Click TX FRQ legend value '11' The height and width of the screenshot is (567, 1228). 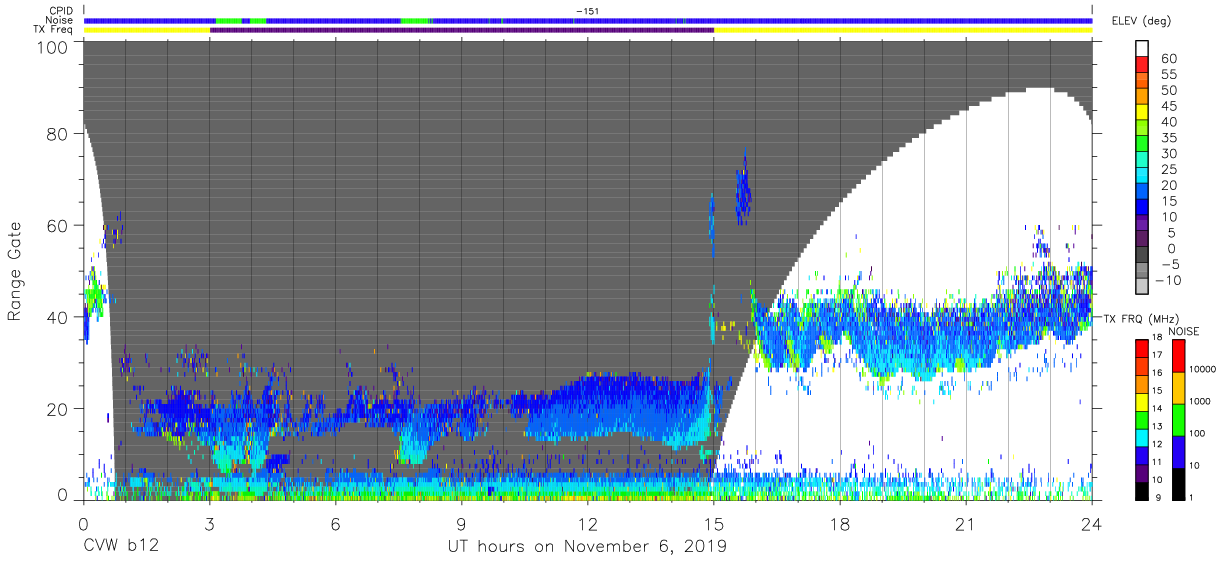click(1155, 462)
